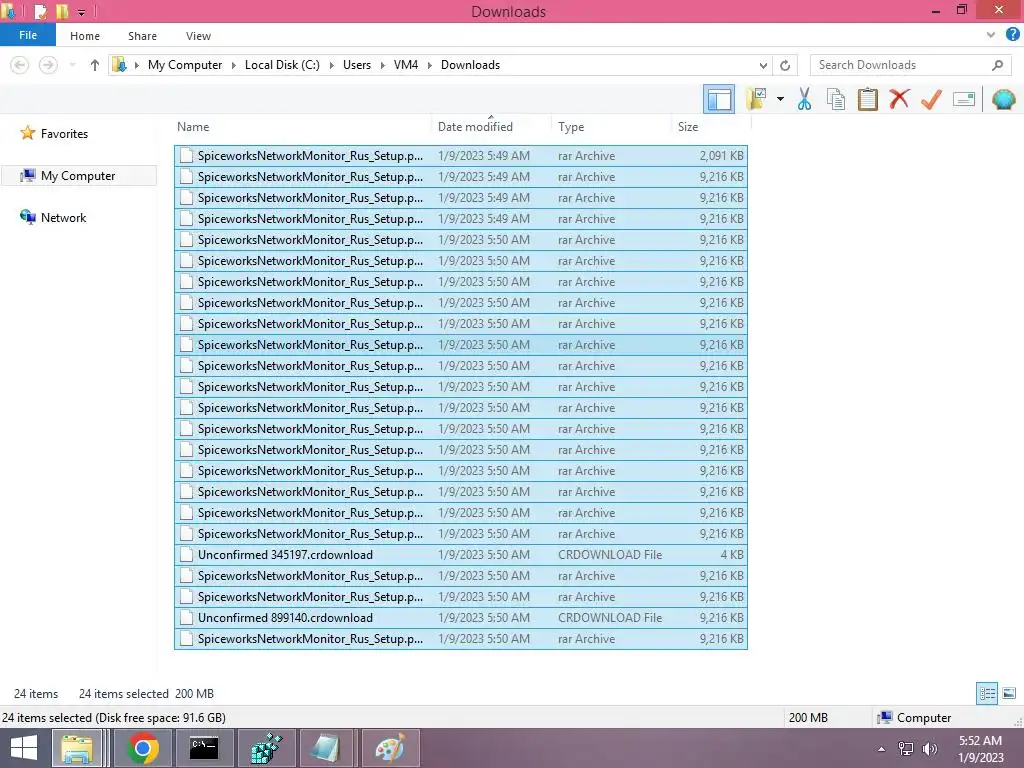This screenshot has height=768, width=1024.
Task: Select Unconfirmed 899140.crdownload file
Action: 461,617
